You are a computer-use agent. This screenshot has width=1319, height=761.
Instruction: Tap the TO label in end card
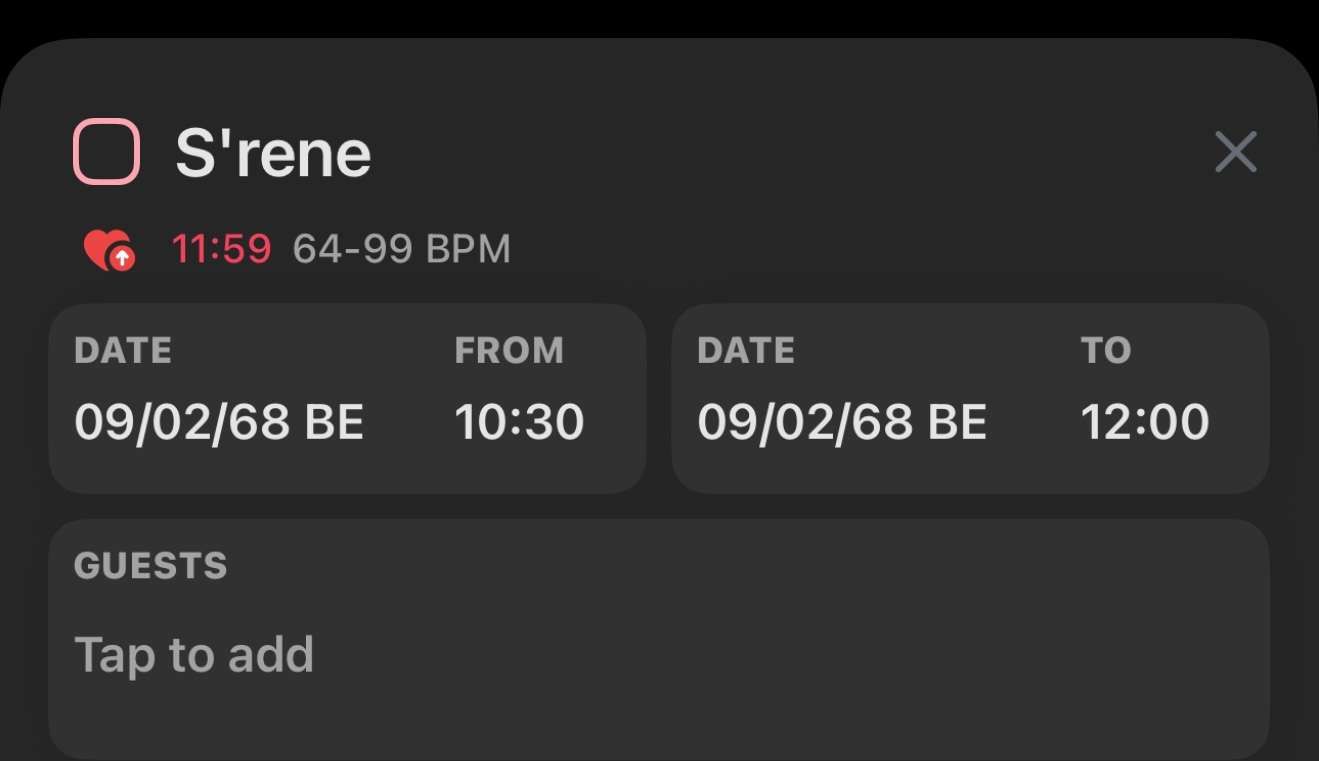coord(1106,350)
